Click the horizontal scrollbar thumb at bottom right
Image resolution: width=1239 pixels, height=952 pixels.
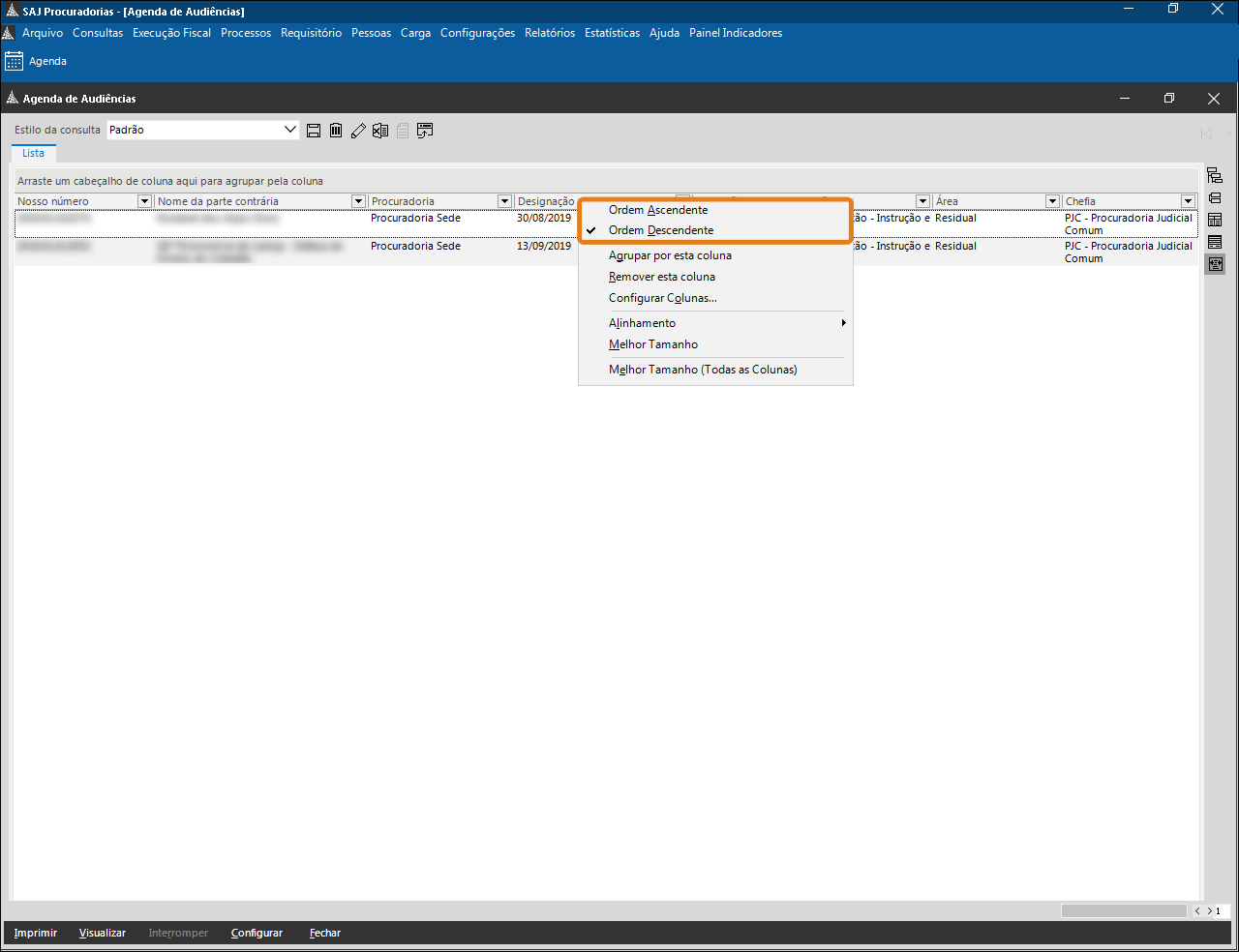1124,911
